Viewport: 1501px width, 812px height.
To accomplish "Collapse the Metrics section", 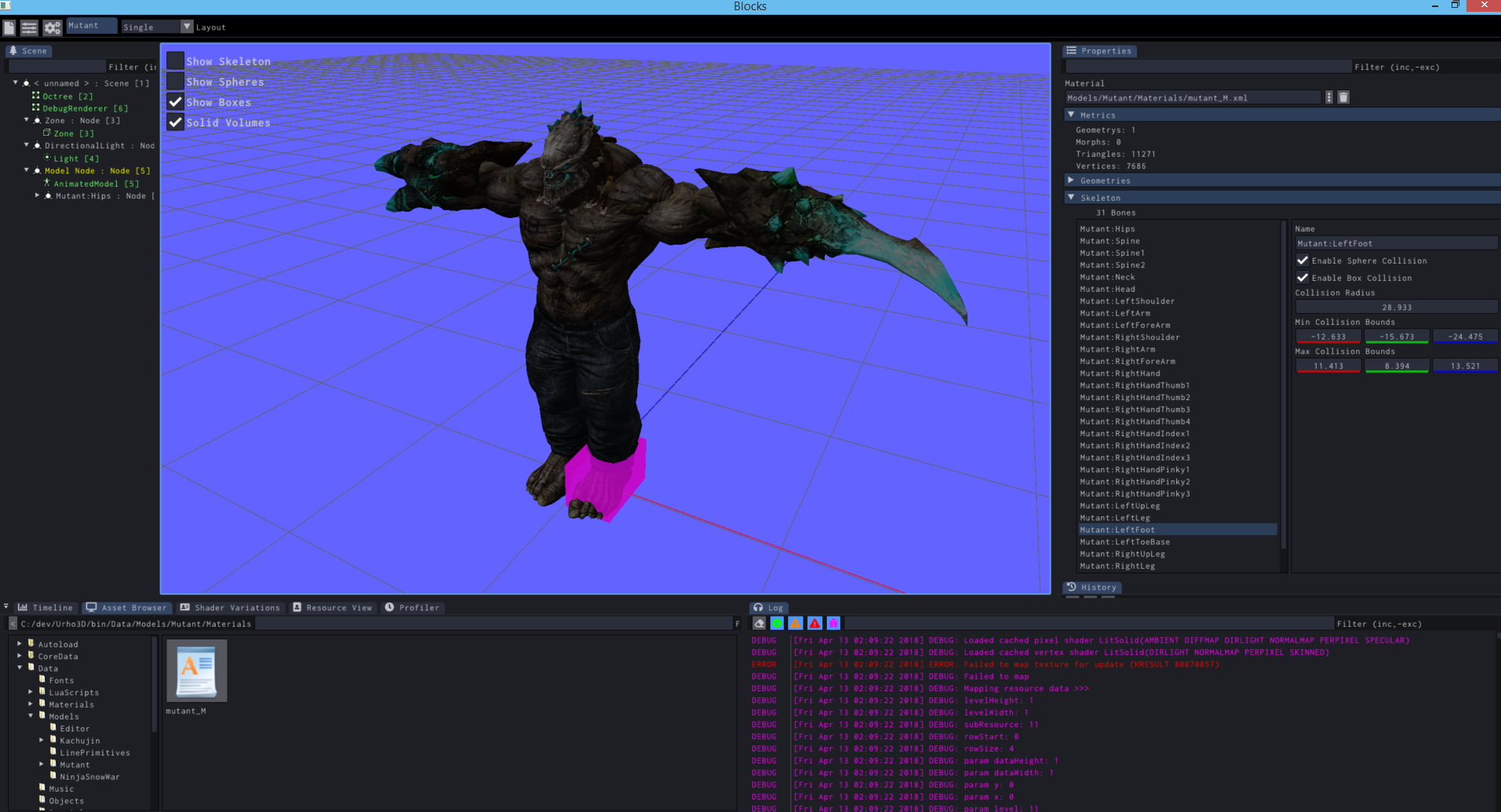I will point(1071,115).
